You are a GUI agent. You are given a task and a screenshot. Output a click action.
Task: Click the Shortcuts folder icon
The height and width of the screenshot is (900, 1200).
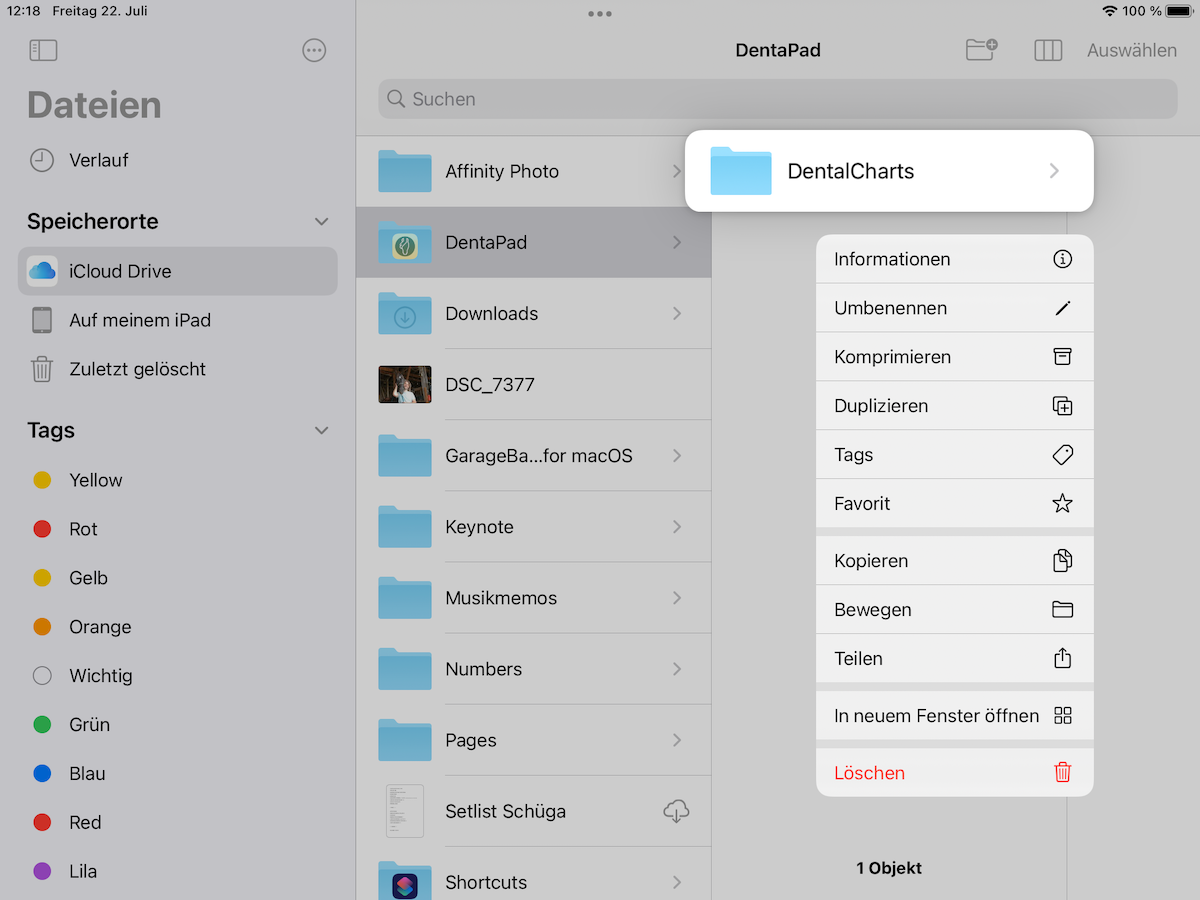pyautogui.click(x=405, y=881)
